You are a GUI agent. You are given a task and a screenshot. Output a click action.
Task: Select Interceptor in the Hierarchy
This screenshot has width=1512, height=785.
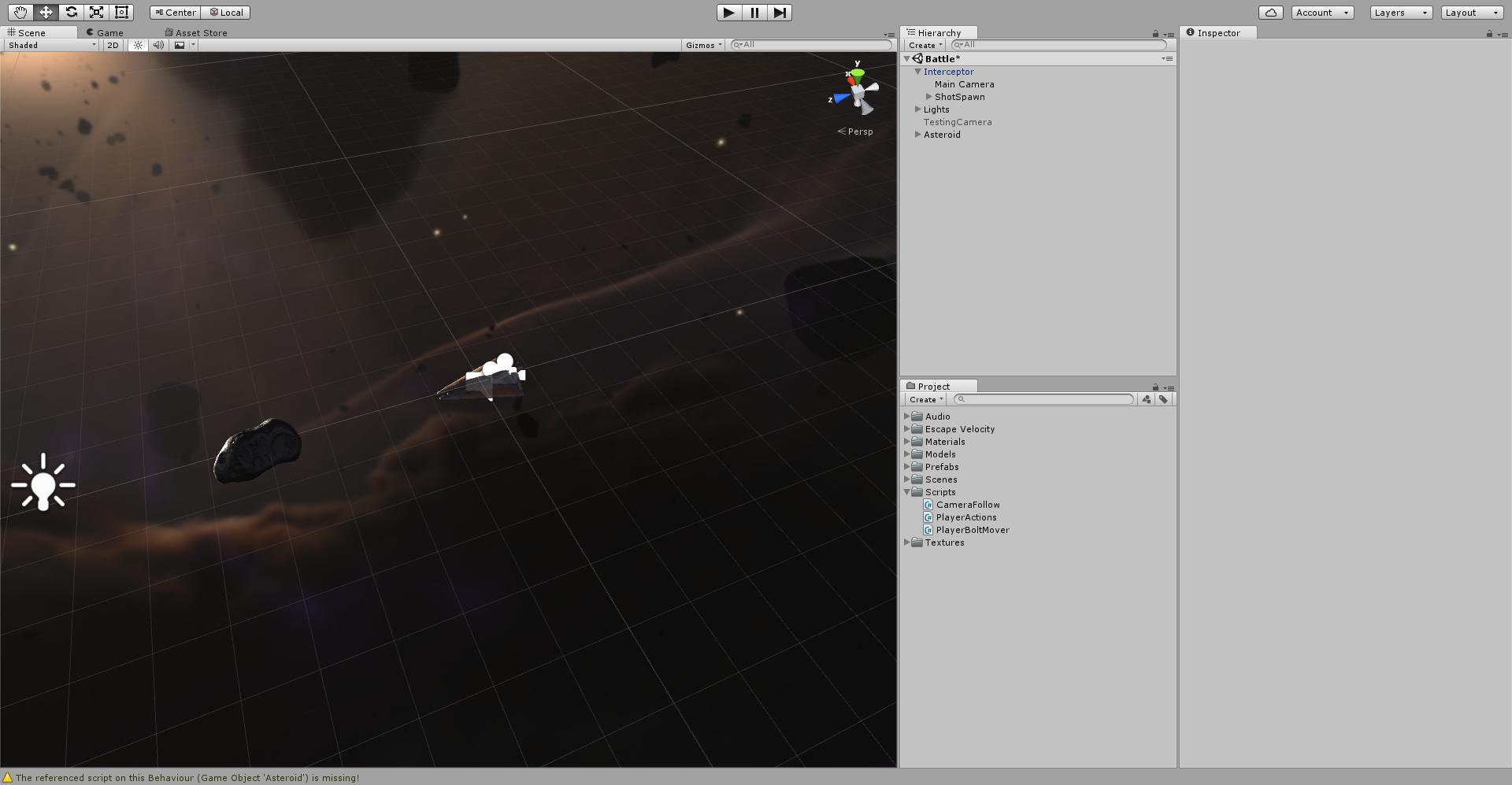point(948,72)
